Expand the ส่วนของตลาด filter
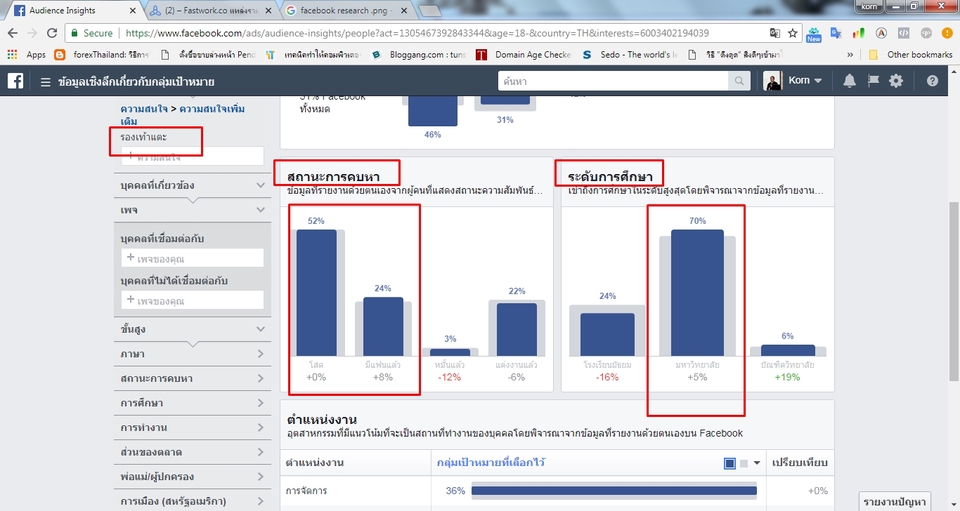Screen dimensions: 960x511 click(x=192, y=452)
